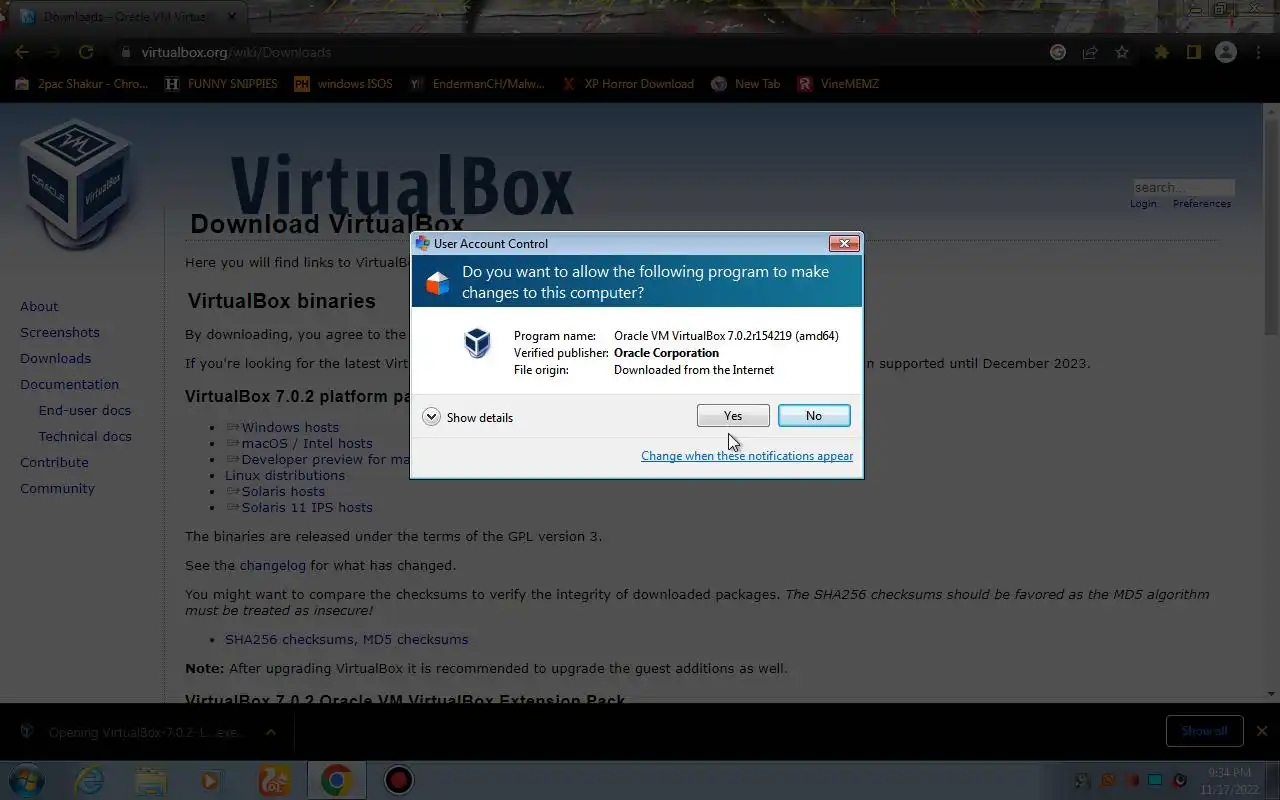Open the macOS / Intel hosts link
This screenshot has height=800, width=1280.
(x=307, y=443)
